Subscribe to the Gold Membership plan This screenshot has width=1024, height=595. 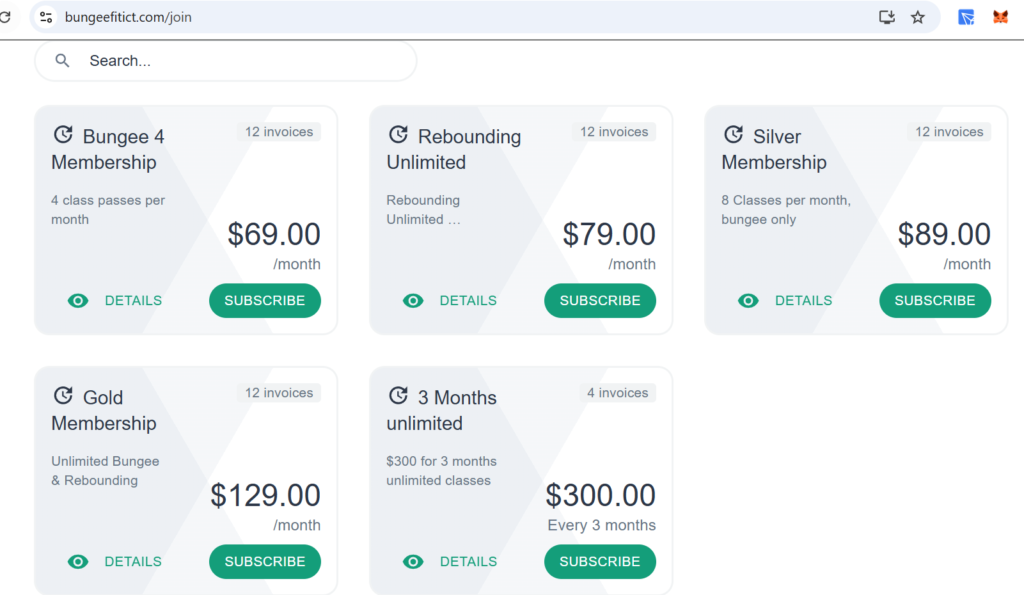[265, 562]
